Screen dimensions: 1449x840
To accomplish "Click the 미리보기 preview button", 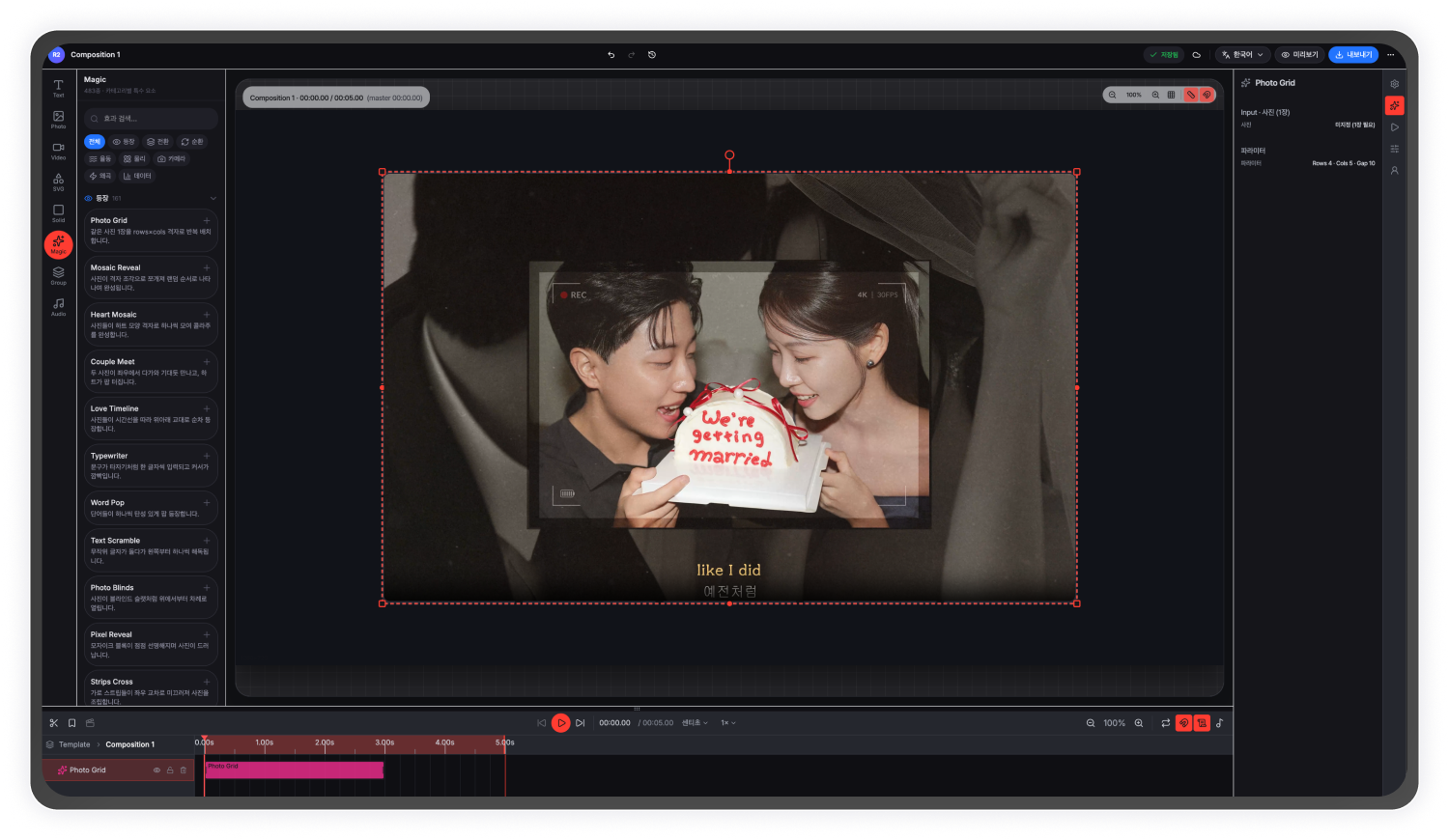I will tap(1298, 55).
